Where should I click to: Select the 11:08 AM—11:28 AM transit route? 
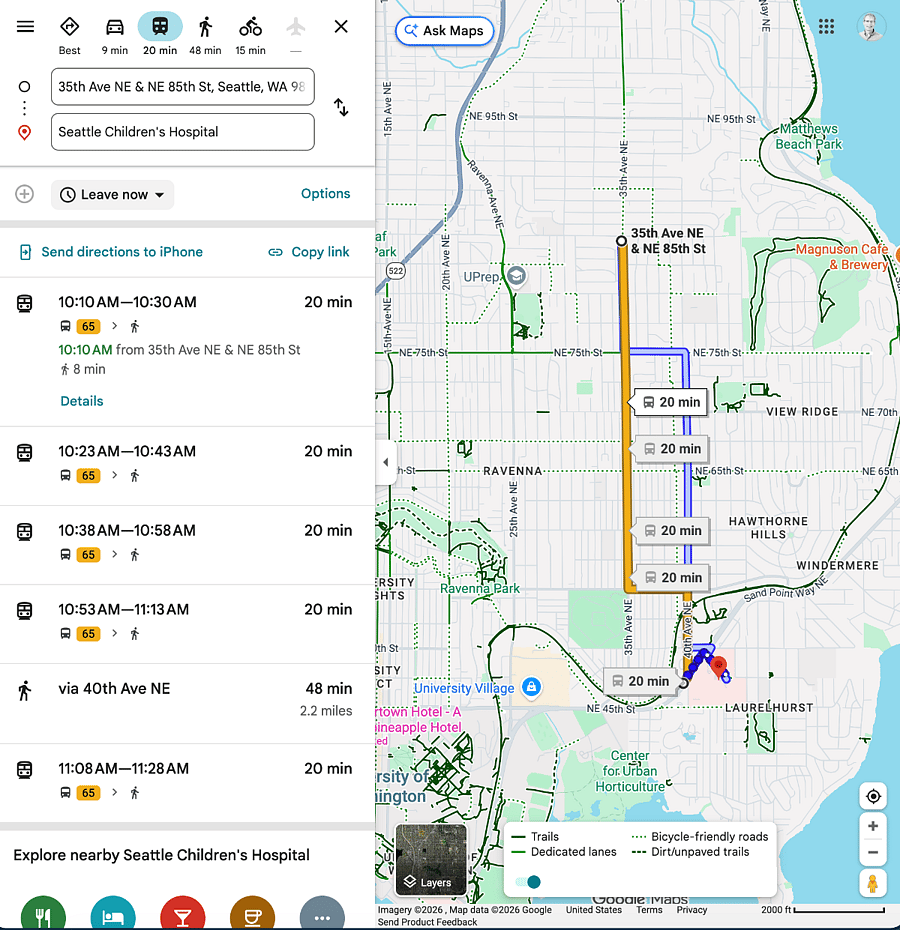pyautogui.click(x=187, y=783)
